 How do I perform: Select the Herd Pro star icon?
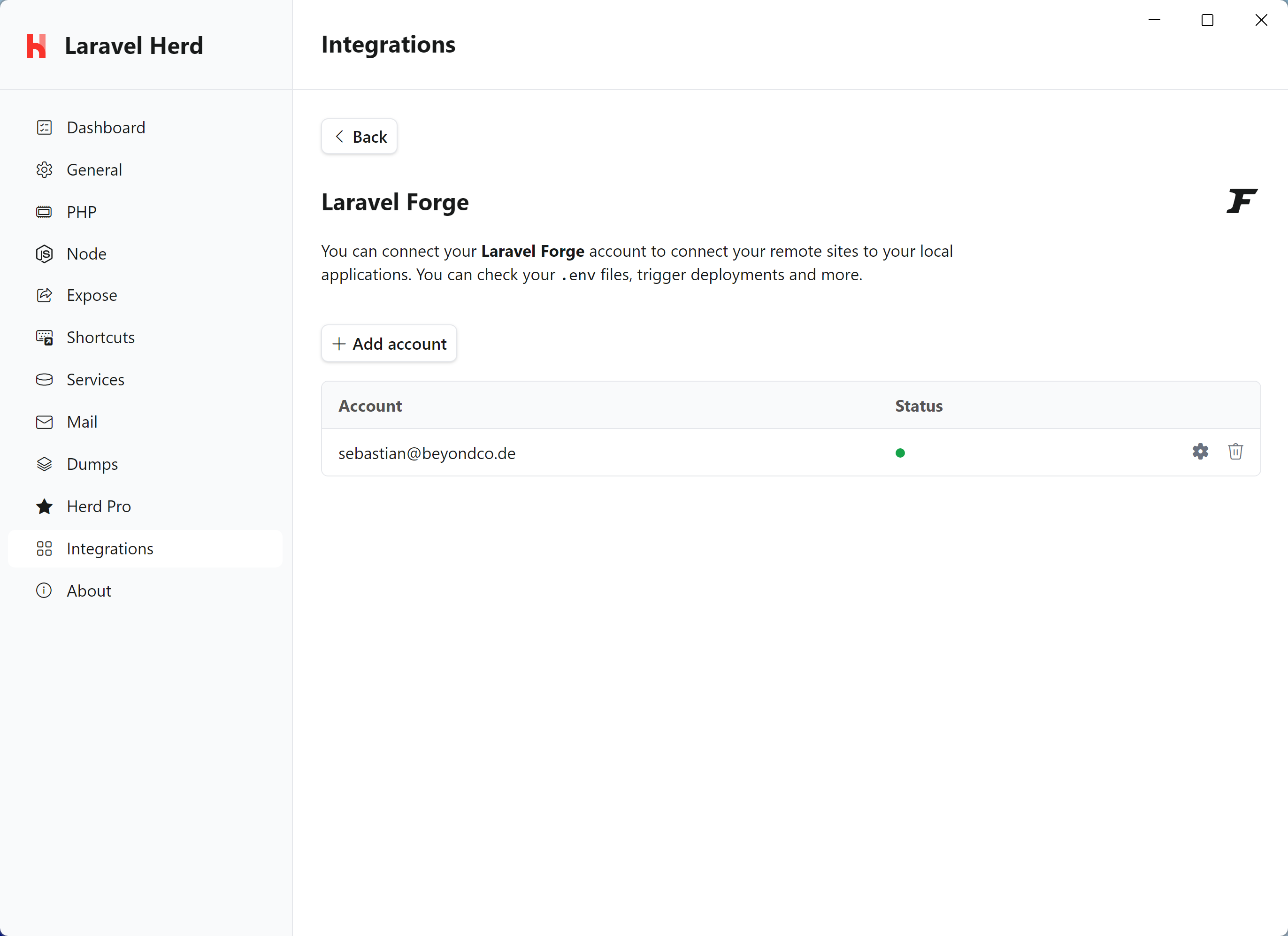click(x=44, y=506)
